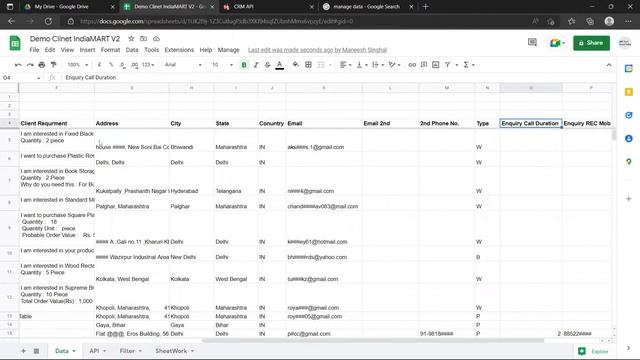This screenshot has width=640, height=360.
Task: Hide the menus with the collapse arrow
Action: (x=609, y=65)
